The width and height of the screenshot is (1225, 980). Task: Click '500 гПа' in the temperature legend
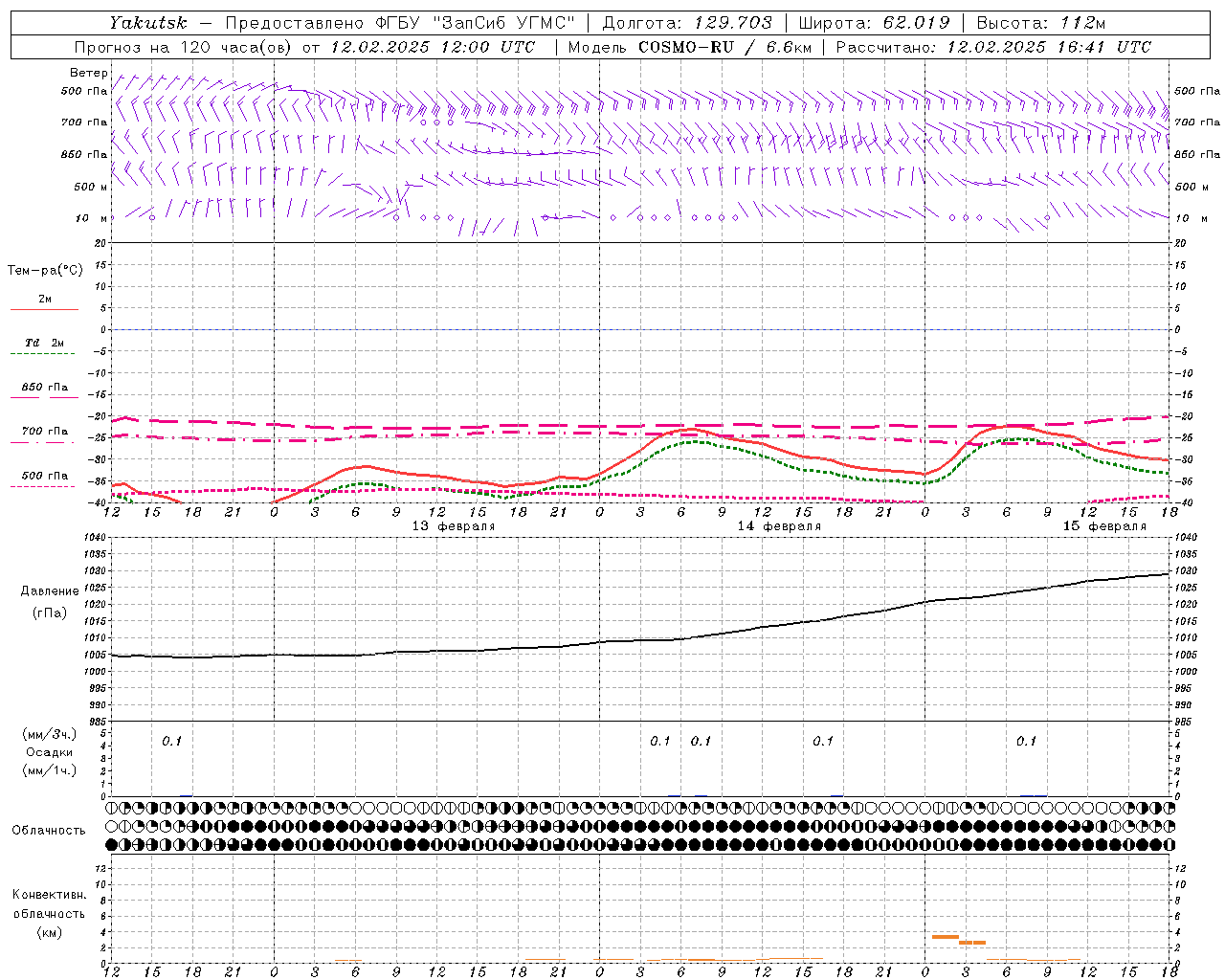[44, 475]
